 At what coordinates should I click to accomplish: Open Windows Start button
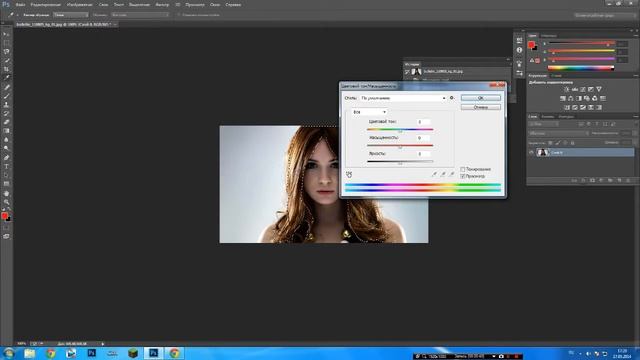9,353
